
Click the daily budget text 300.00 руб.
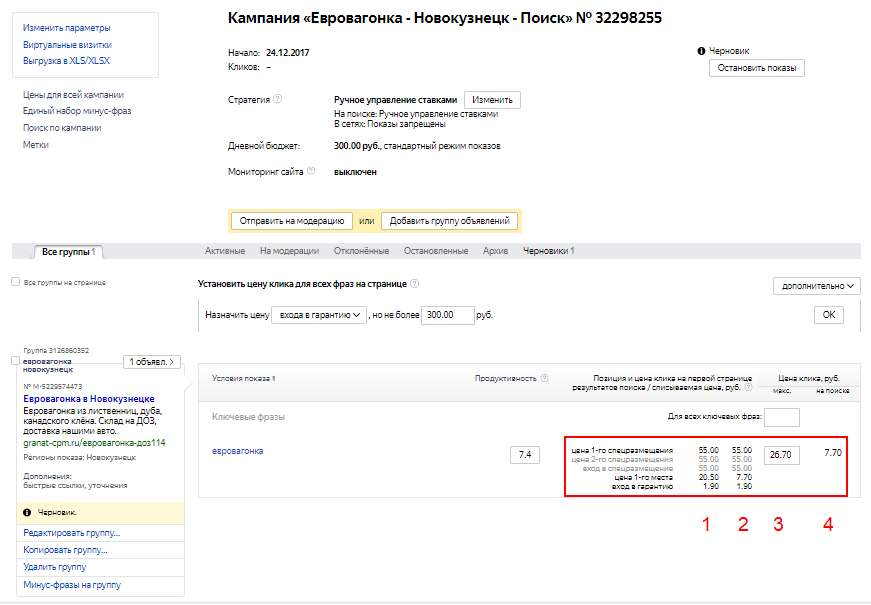click(357, 146)
